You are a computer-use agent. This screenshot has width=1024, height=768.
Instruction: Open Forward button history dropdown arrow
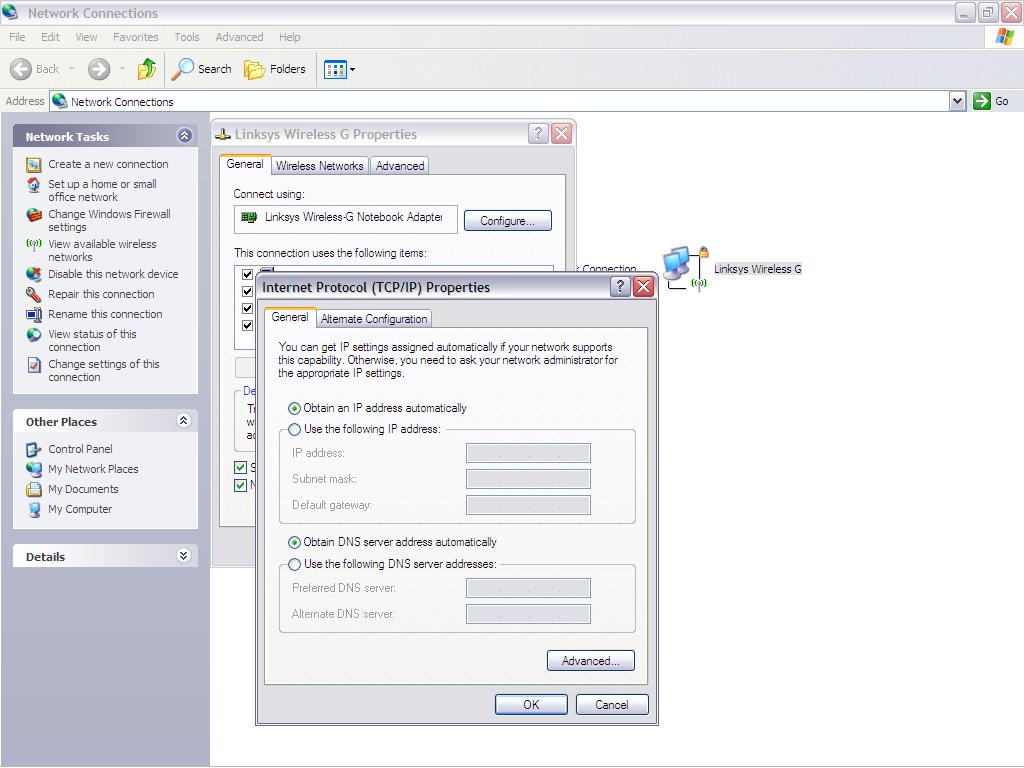[x=122, y=69]
